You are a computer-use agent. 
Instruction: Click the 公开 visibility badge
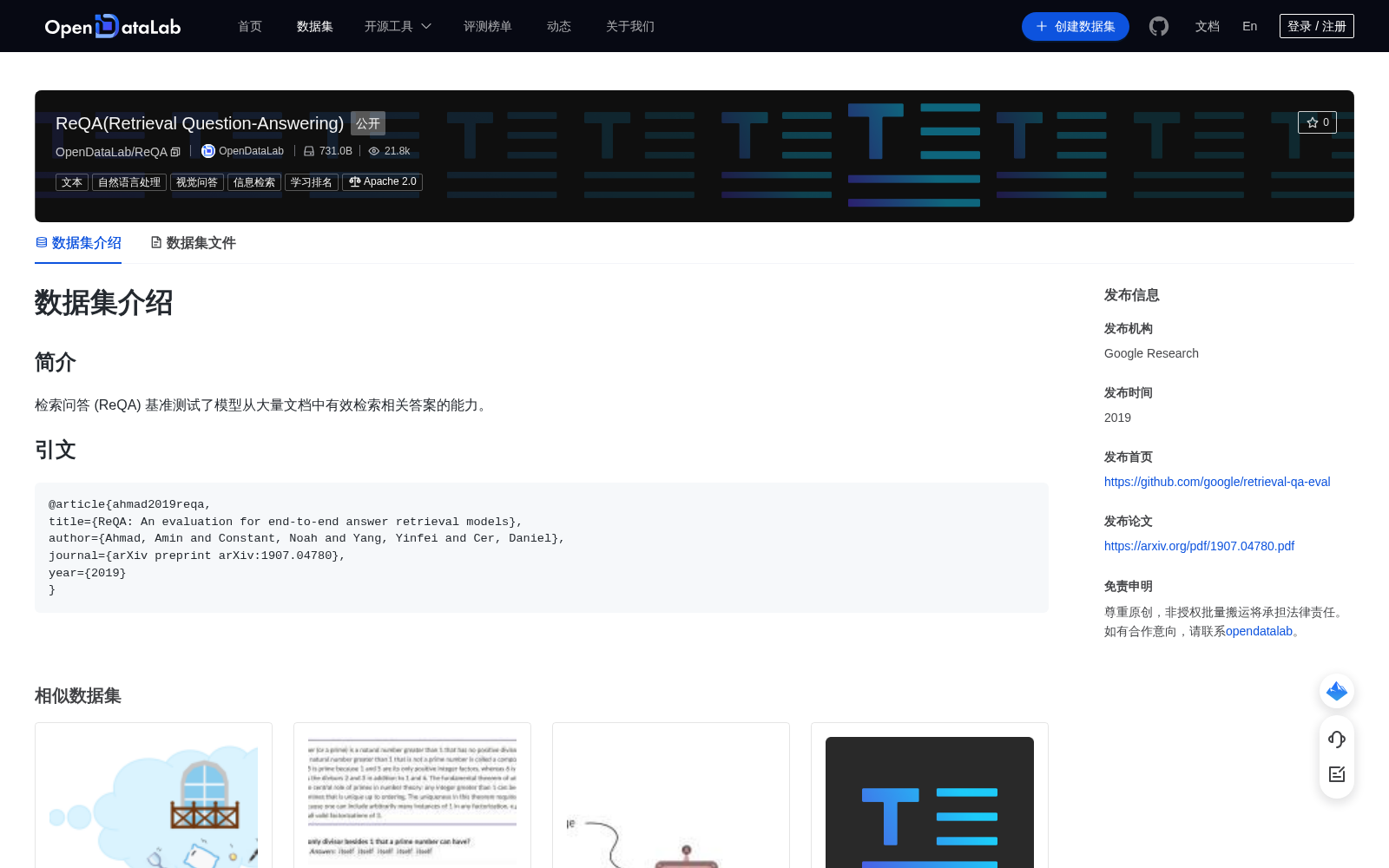tap(368, 123)
